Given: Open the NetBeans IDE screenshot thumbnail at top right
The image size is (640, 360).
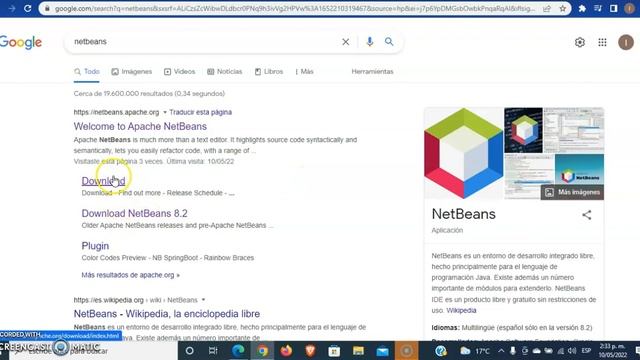Looking at the screenshot, I should 574,130.
